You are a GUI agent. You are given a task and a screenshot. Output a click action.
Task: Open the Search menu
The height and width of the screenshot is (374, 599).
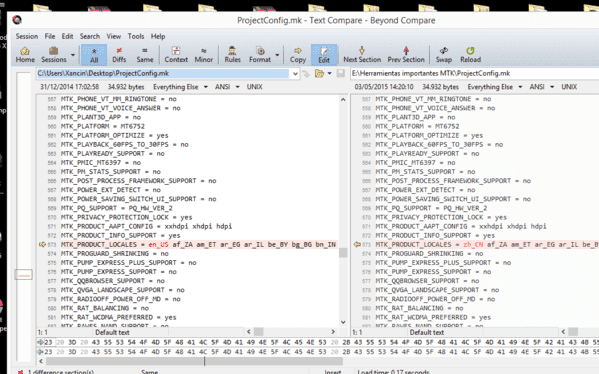(x=90, y=36)
